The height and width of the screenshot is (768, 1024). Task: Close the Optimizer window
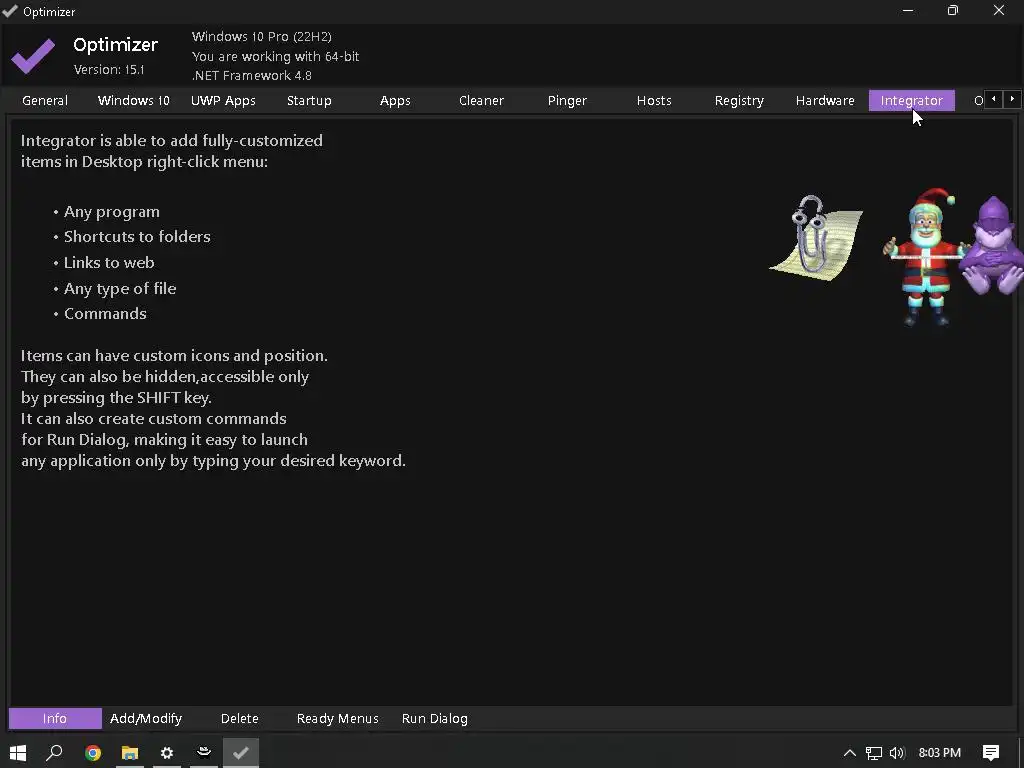pos(999,10)
